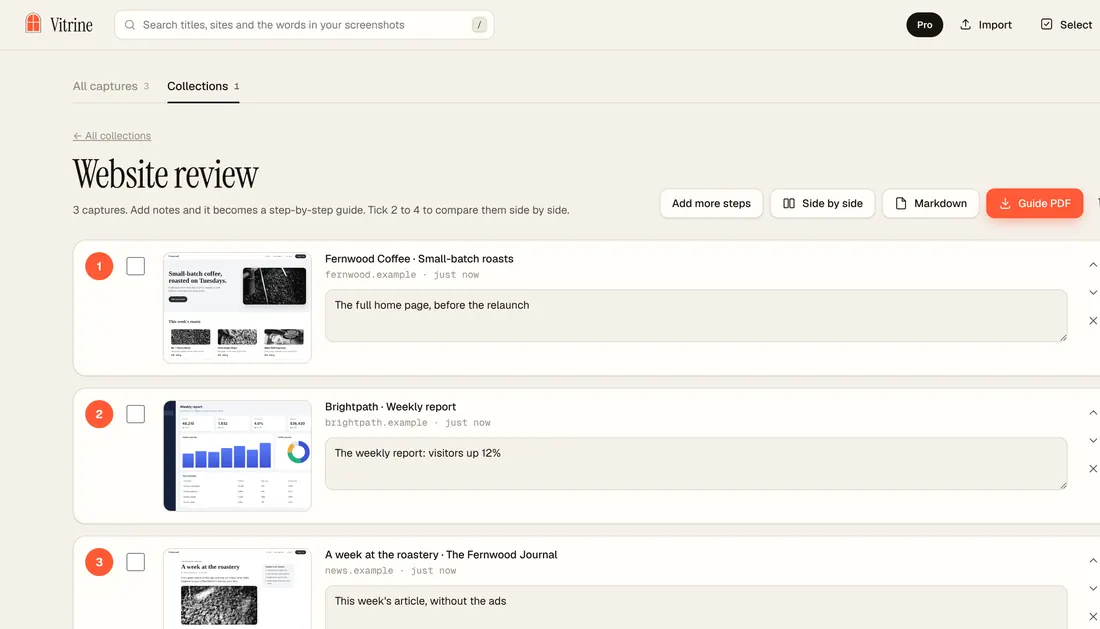Screen dimensions: 1100x629
Task: Edit the note "The weekly report: visitors up 12%"
Action: tap(696, 464)
